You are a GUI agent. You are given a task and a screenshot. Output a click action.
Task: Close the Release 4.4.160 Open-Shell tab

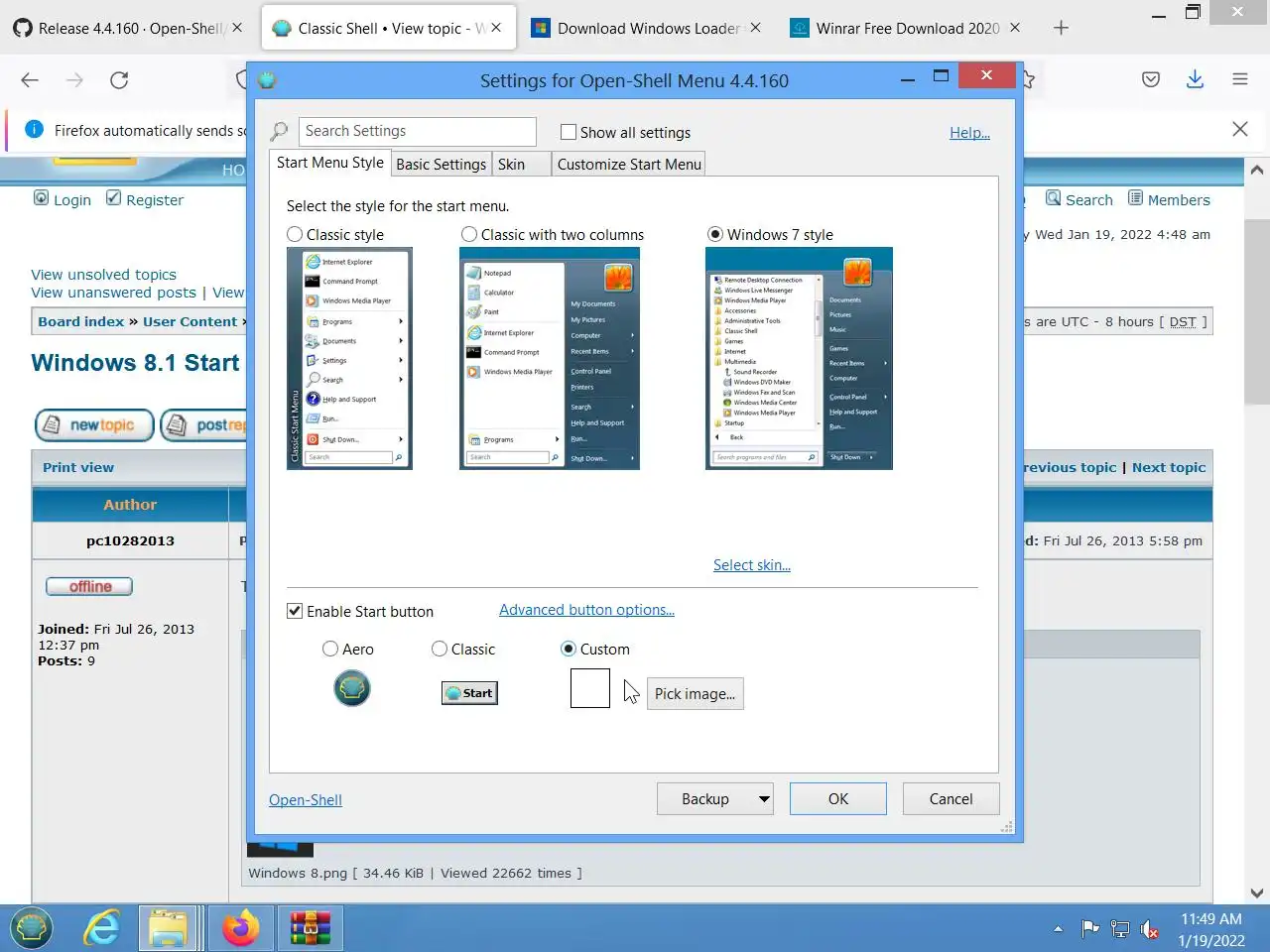236,28
